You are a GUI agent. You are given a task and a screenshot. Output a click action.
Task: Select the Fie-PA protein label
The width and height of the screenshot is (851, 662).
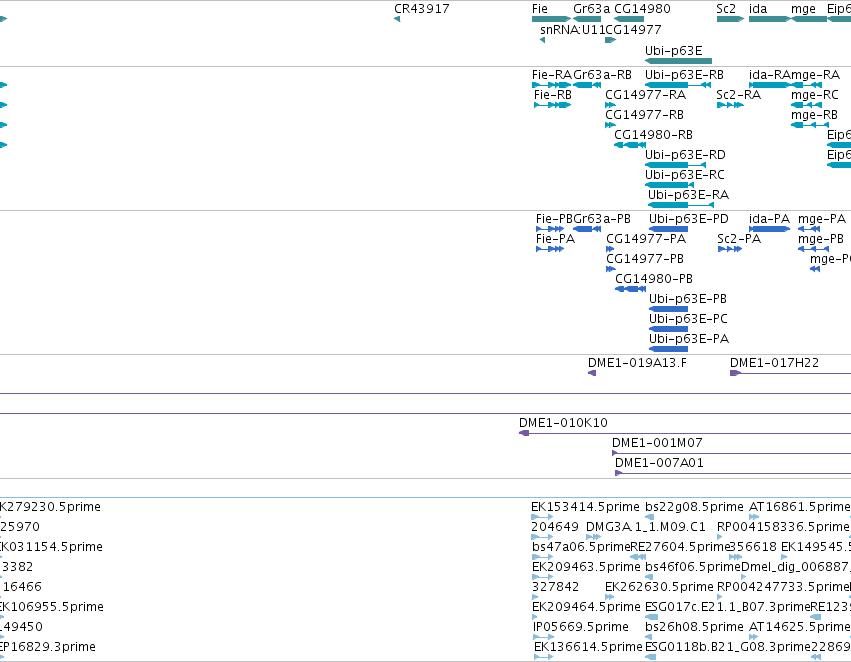pos(555,239)
